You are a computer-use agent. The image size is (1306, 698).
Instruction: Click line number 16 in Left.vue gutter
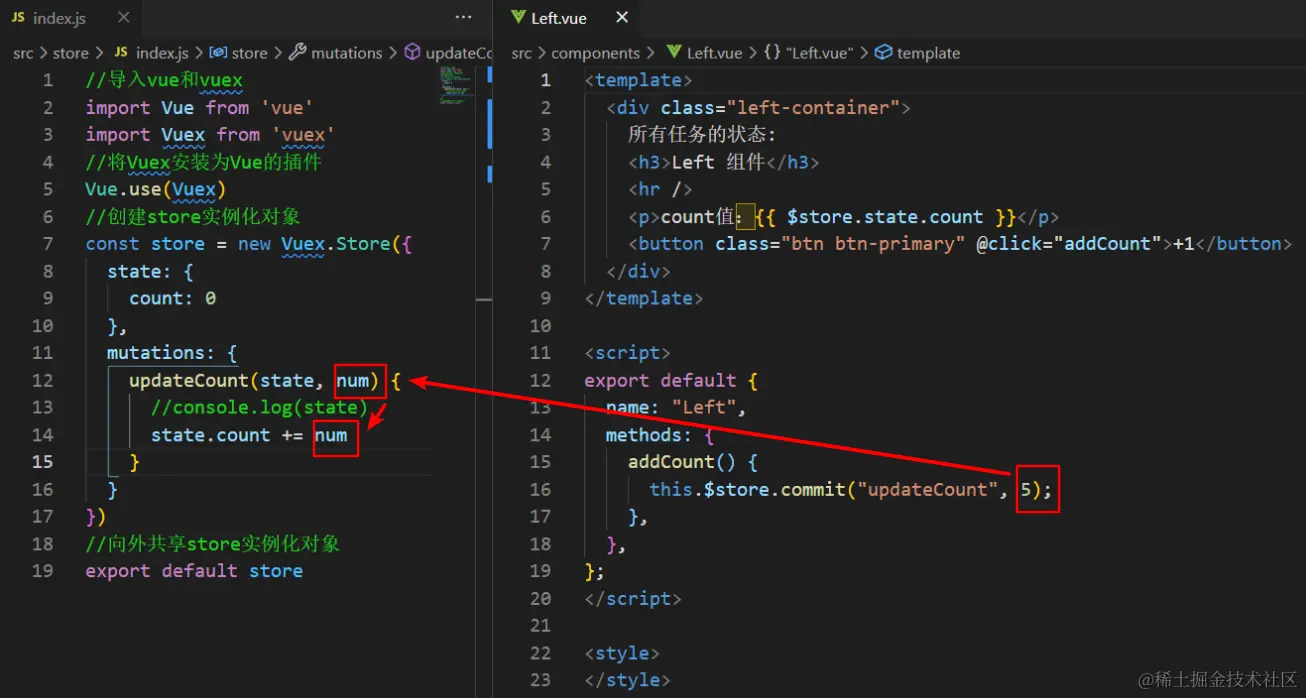(x=540, y=489)
